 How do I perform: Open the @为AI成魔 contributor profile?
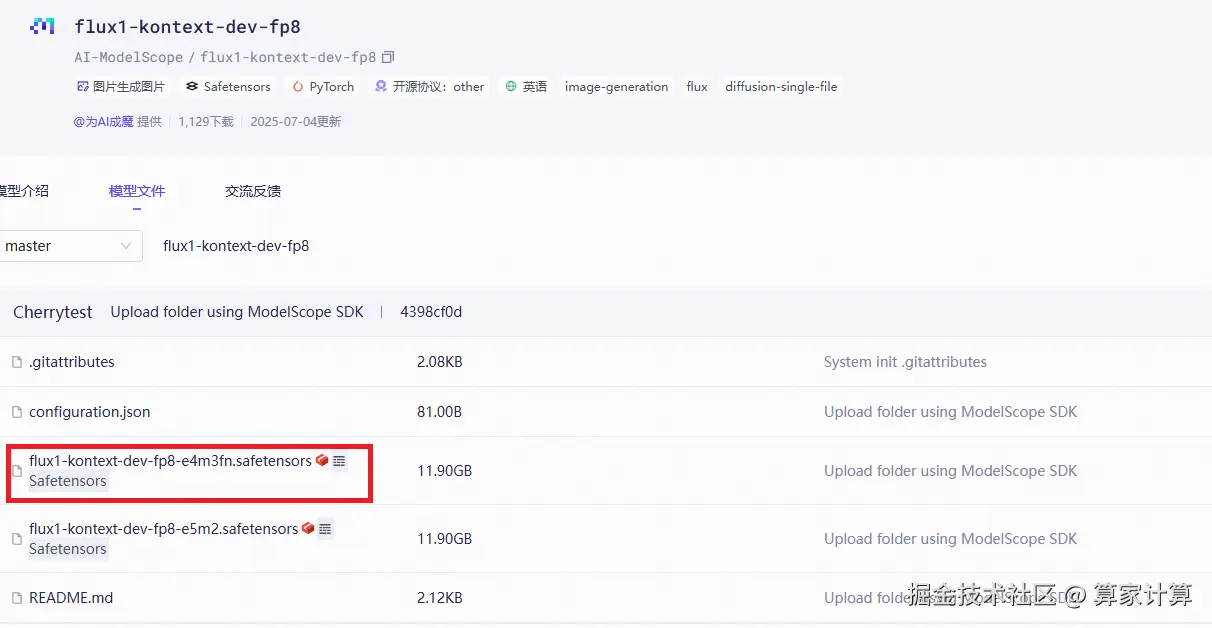pos(103,122)
